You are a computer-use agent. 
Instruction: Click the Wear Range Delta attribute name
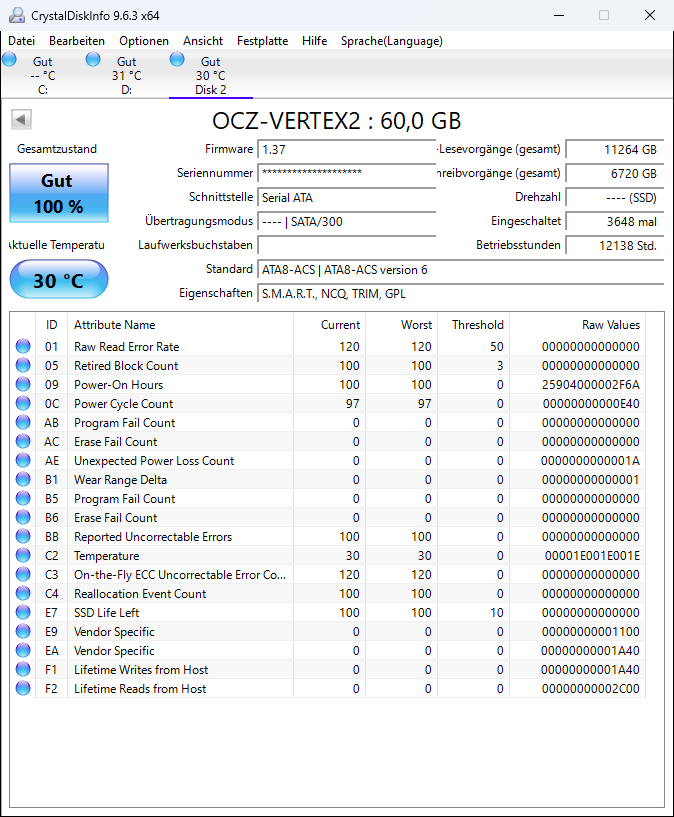[x=120, y=479]
